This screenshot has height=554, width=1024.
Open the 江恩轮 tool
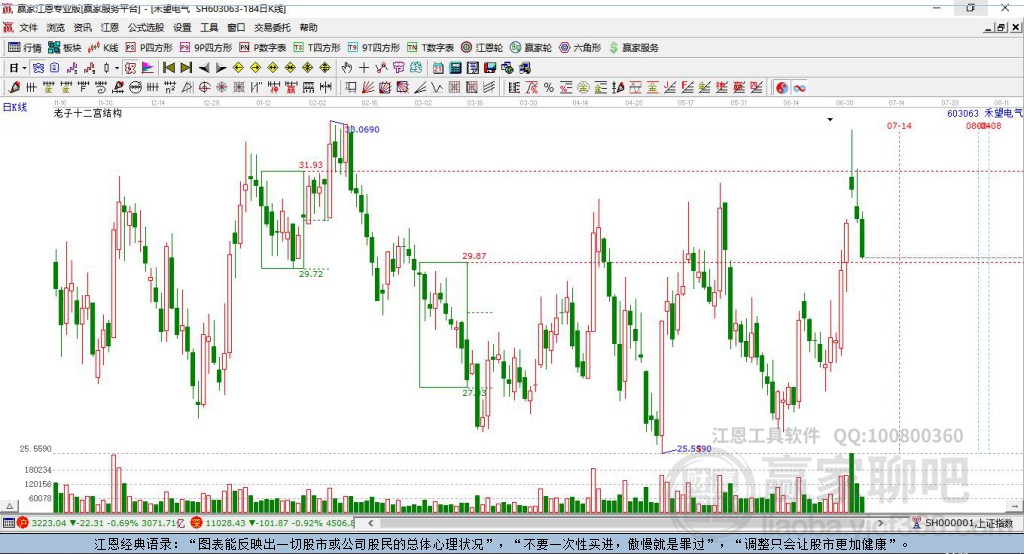pos(482,48)
